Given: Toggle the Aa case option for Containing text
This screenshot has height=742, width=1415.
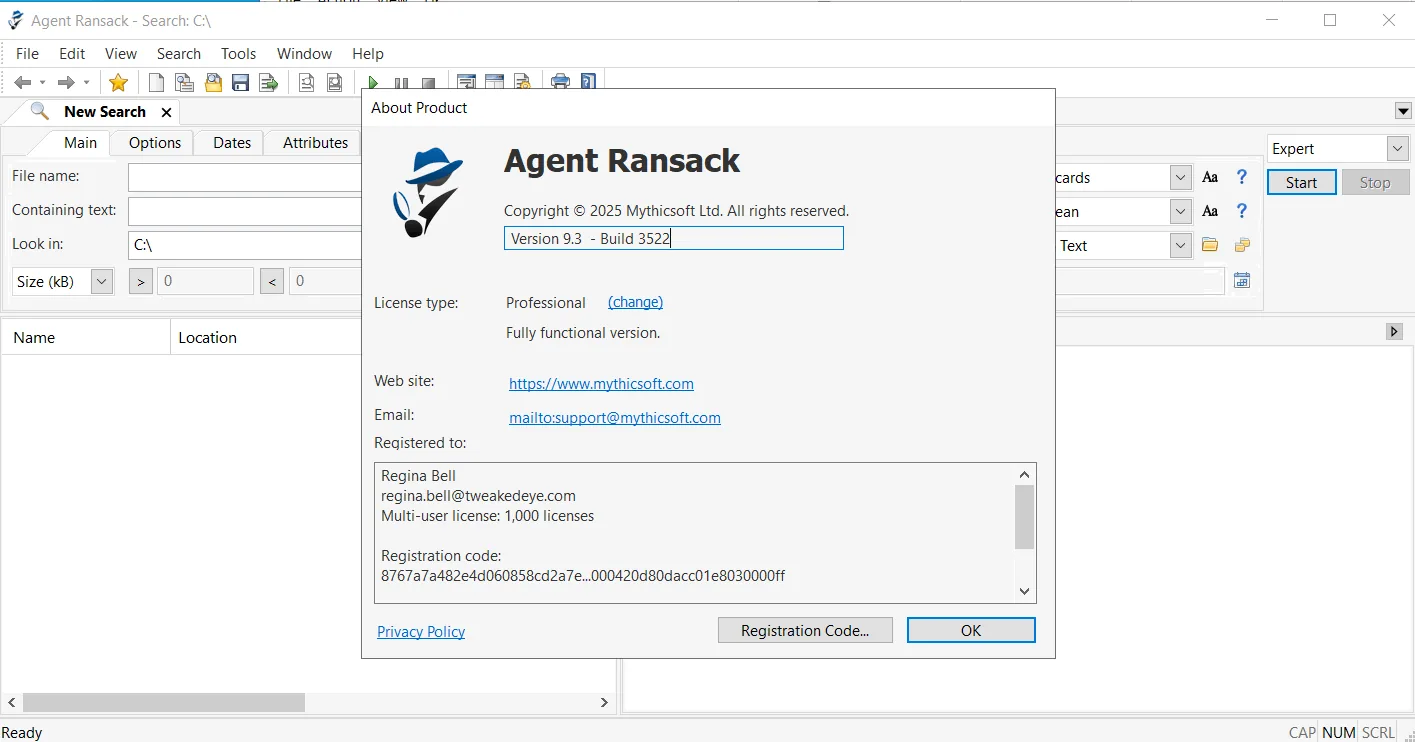Looking at the screenshot, I should click(x=1210, y=211).
